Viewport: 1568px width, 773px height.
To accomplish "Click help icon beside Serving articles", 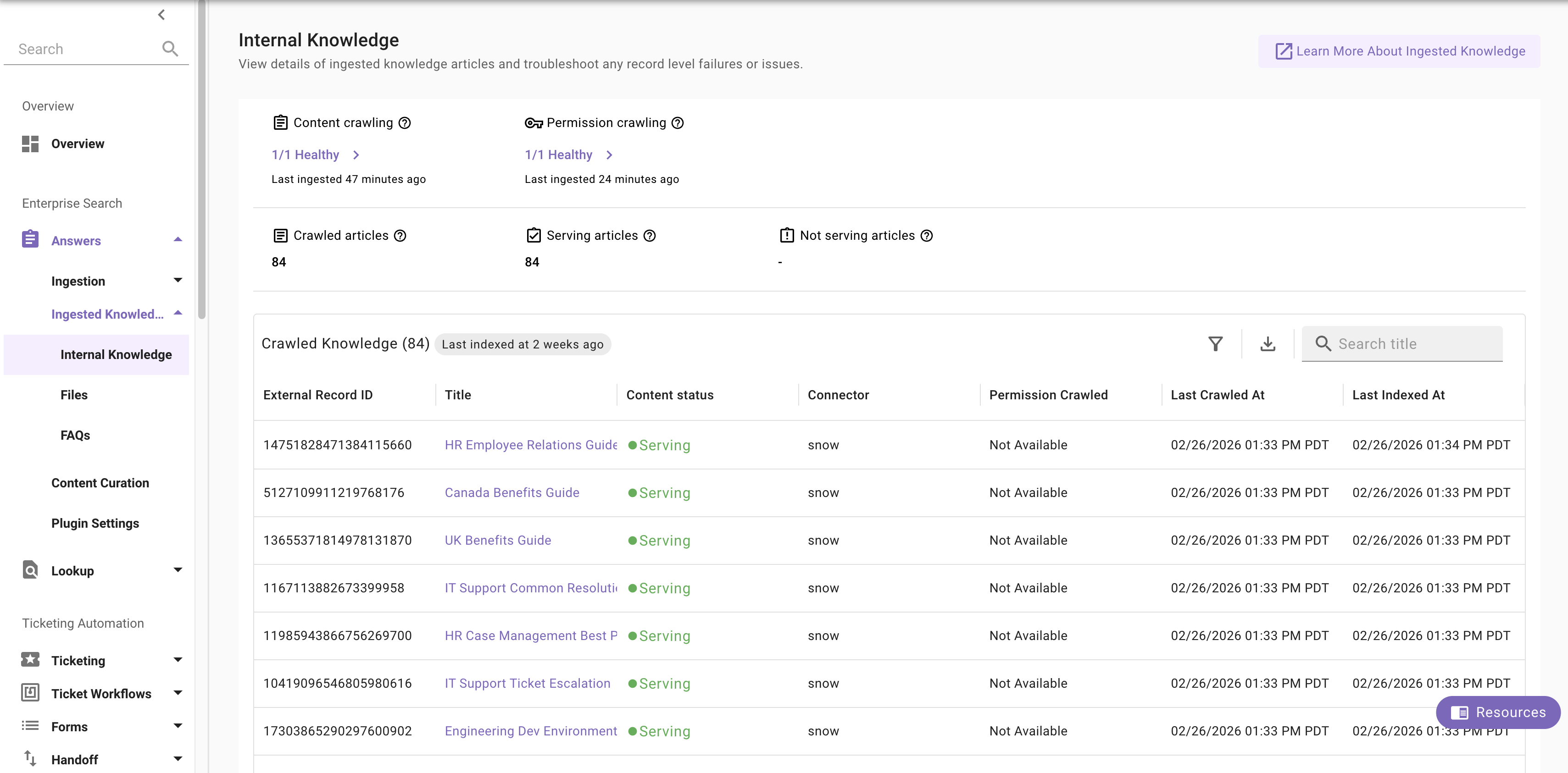I will (x=650, y=236).
